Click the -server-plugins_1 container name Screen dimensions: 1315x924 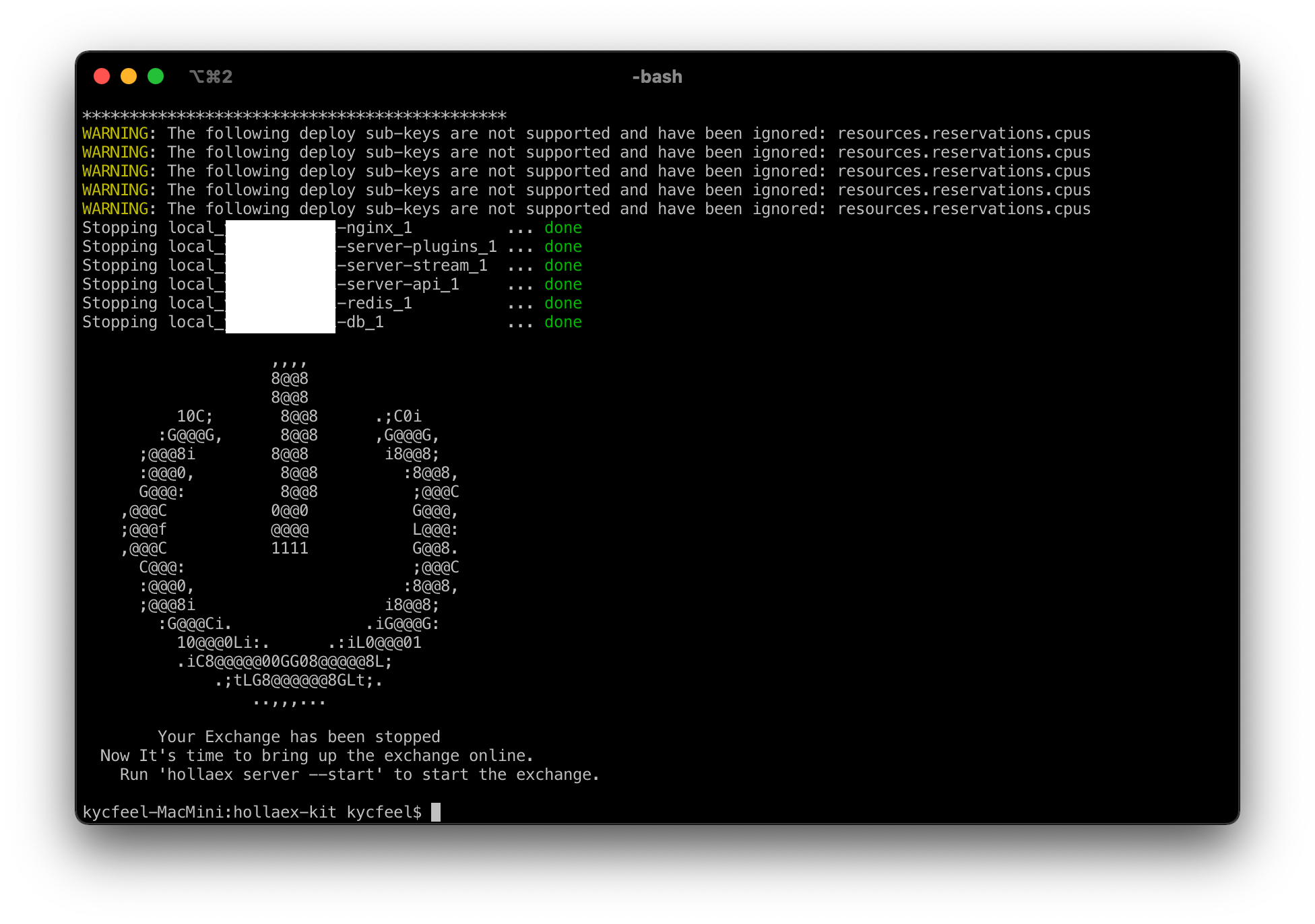pos(417,247)
